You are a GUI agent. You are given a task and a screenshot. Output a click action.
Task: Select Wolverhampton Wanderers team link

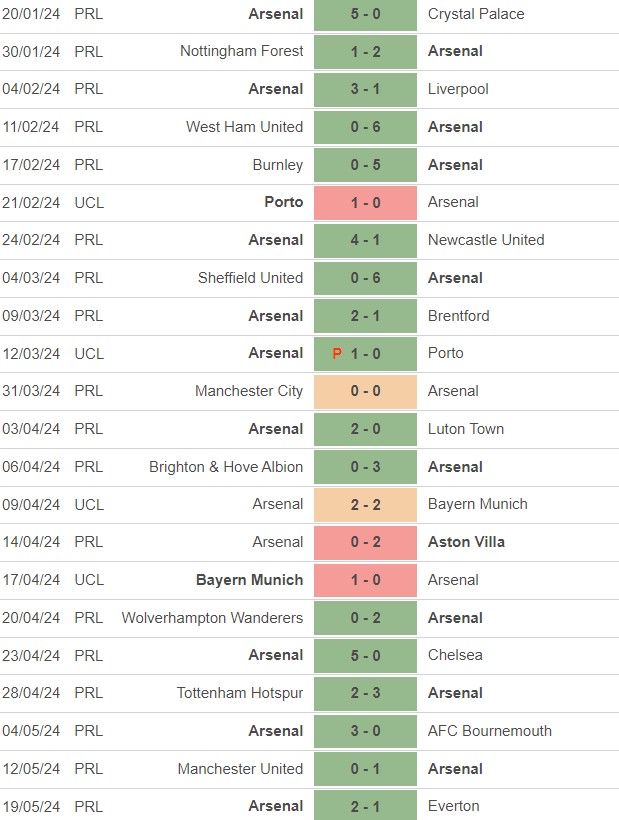tap(212, 618)
